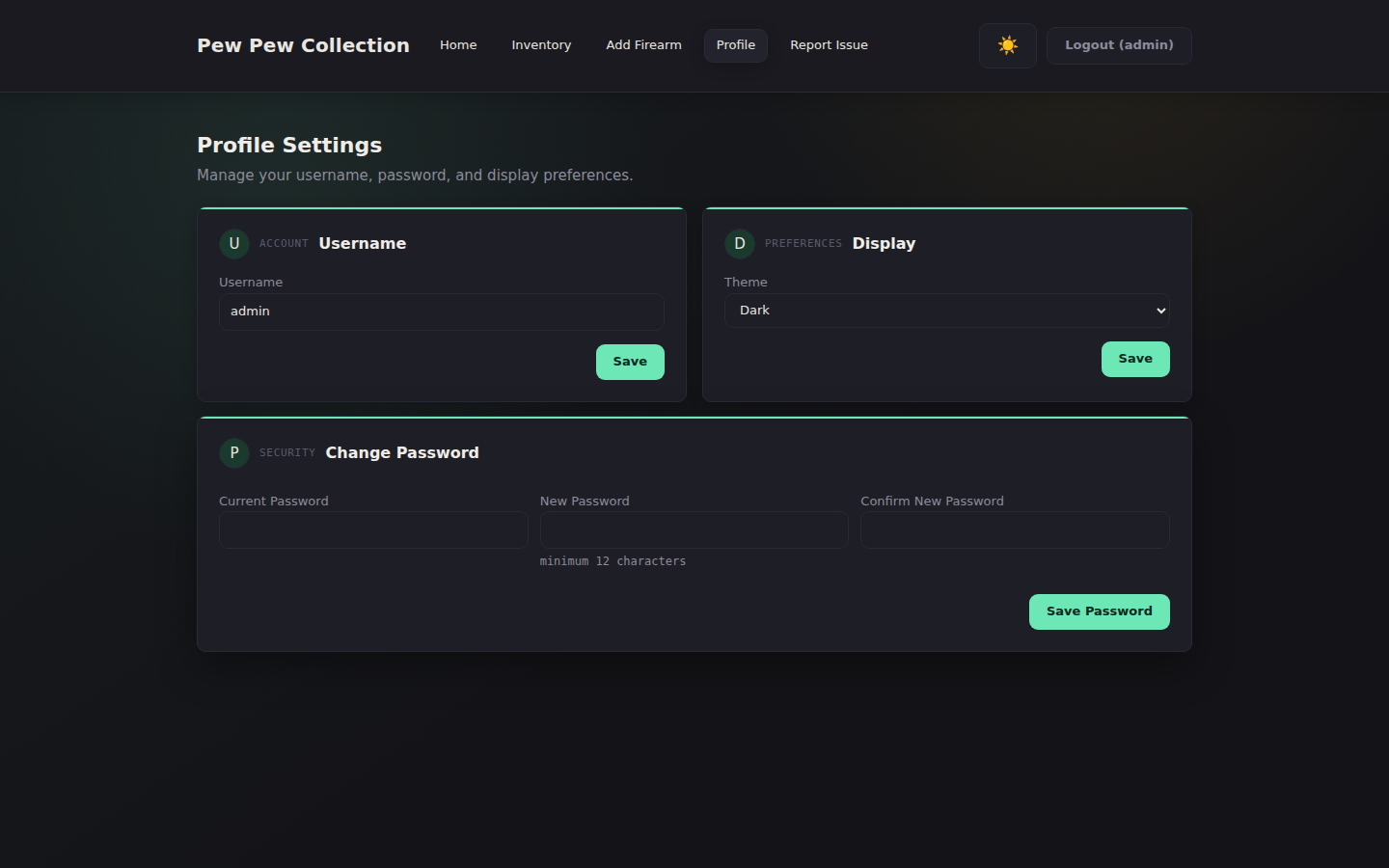
Task: Select the Dark theme combo box
Action: (x=945, y=311)
